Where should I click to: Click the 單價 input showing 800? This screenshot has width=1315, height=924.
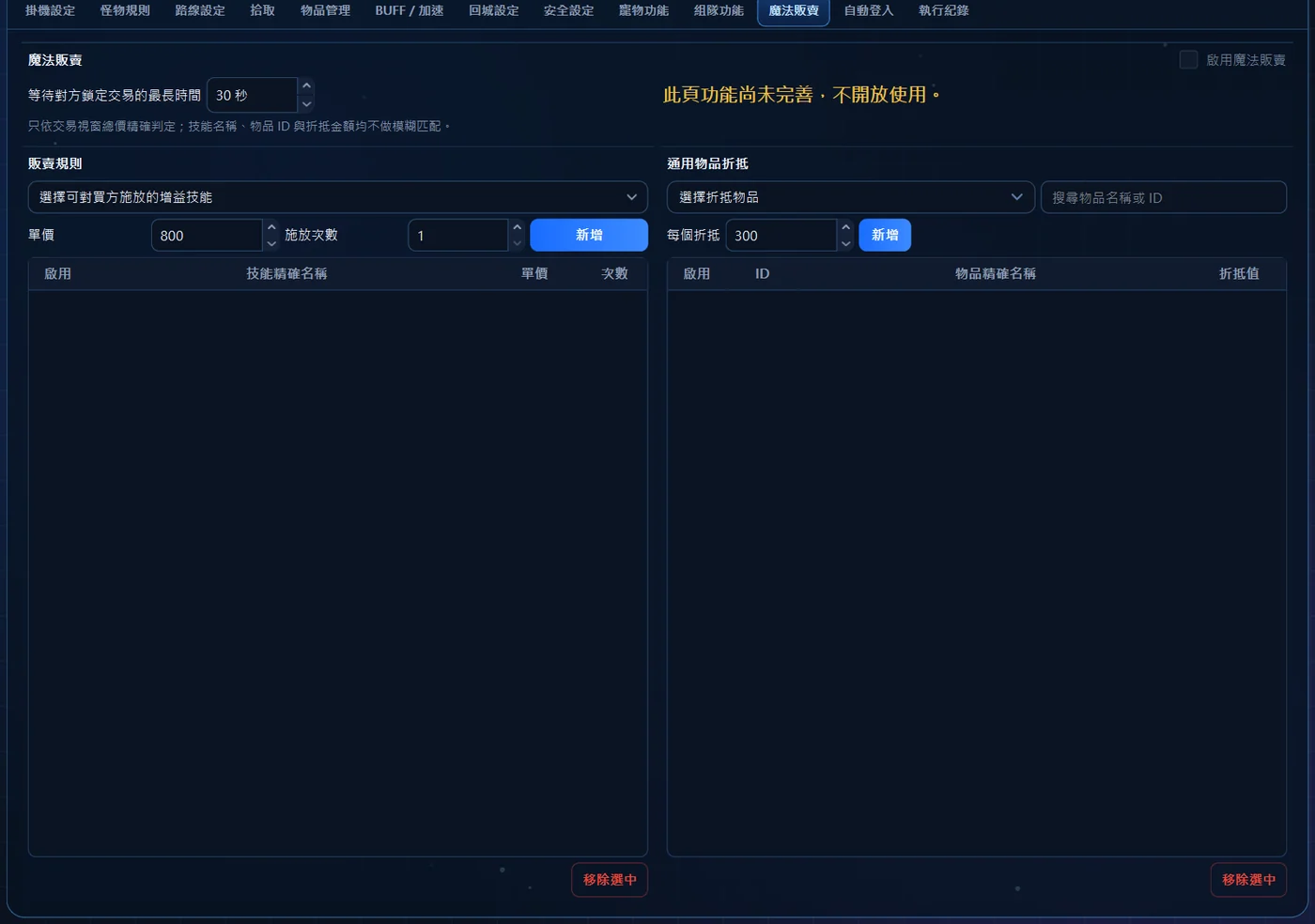(208, 235)
